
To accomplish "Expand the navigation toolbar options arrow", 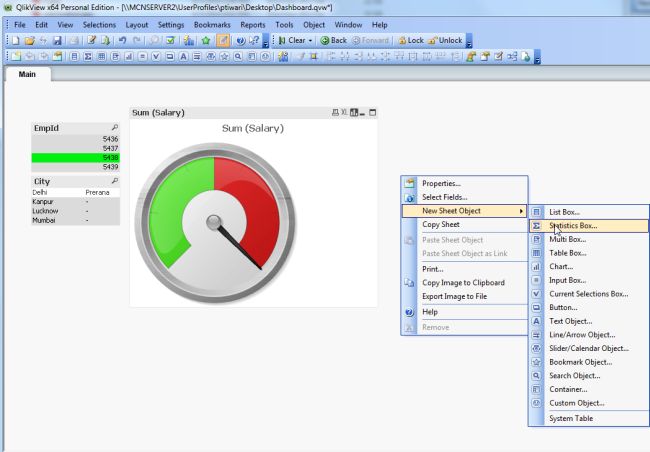I will point(469,41).
